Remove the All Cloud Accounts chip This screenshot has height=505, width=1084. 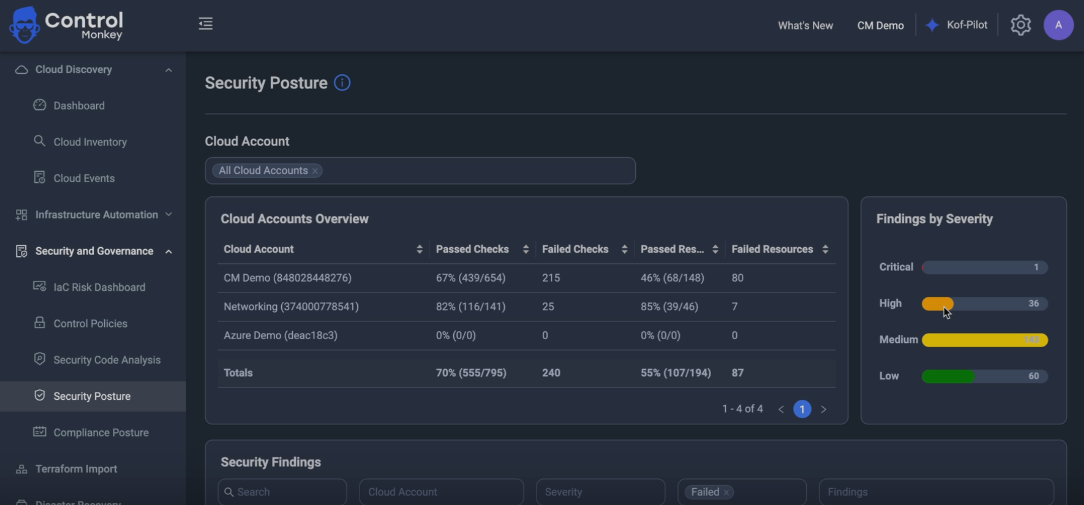(315, 171)
